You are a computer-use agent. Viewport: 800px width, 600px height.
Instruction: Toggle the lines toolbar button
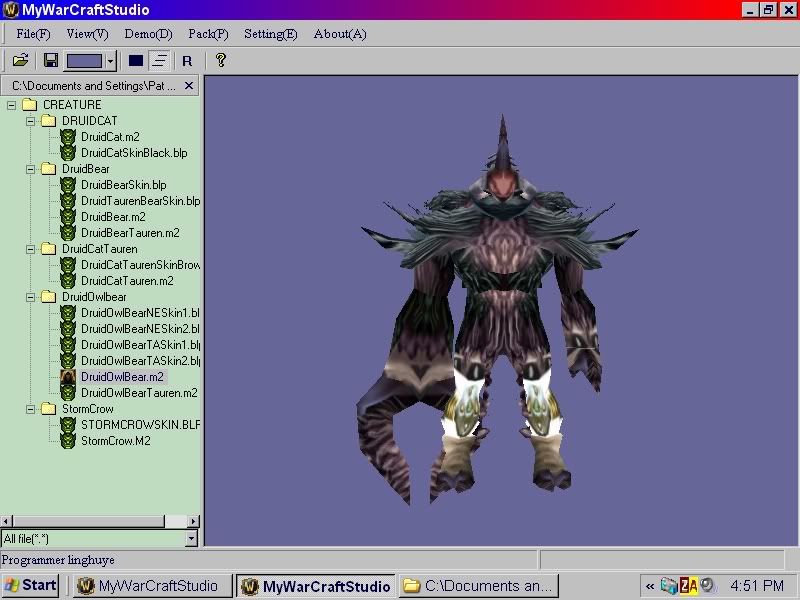click(x=159, y=61)
